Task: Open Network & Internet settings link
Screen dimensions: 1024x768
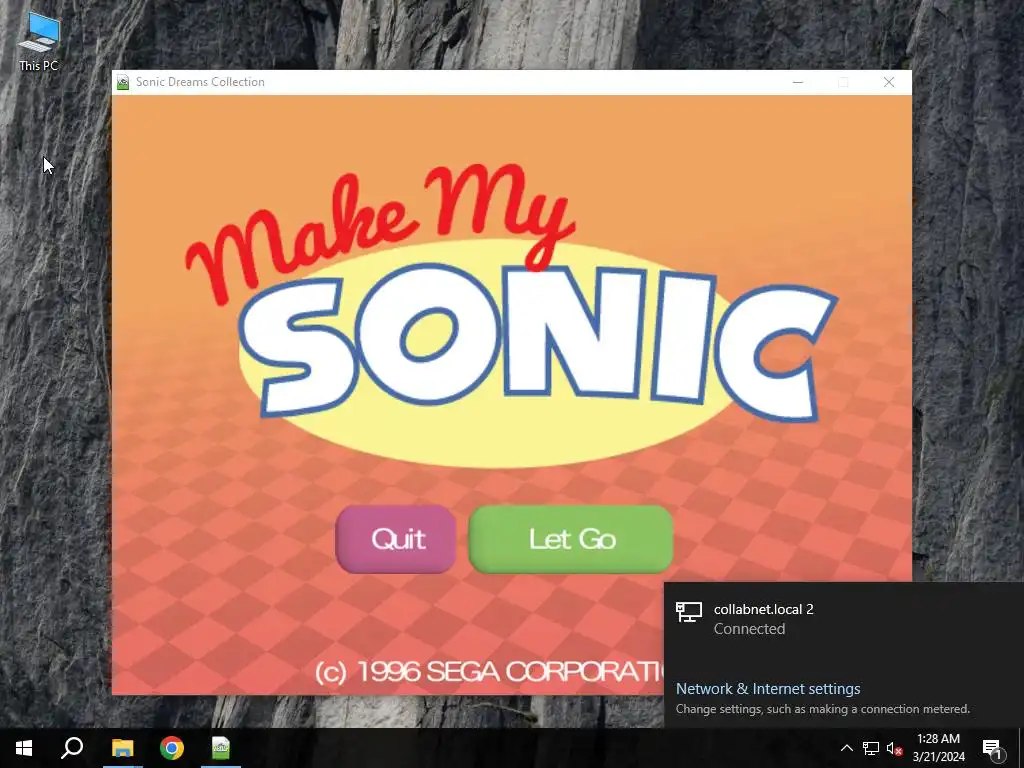Action: (767, 688)
